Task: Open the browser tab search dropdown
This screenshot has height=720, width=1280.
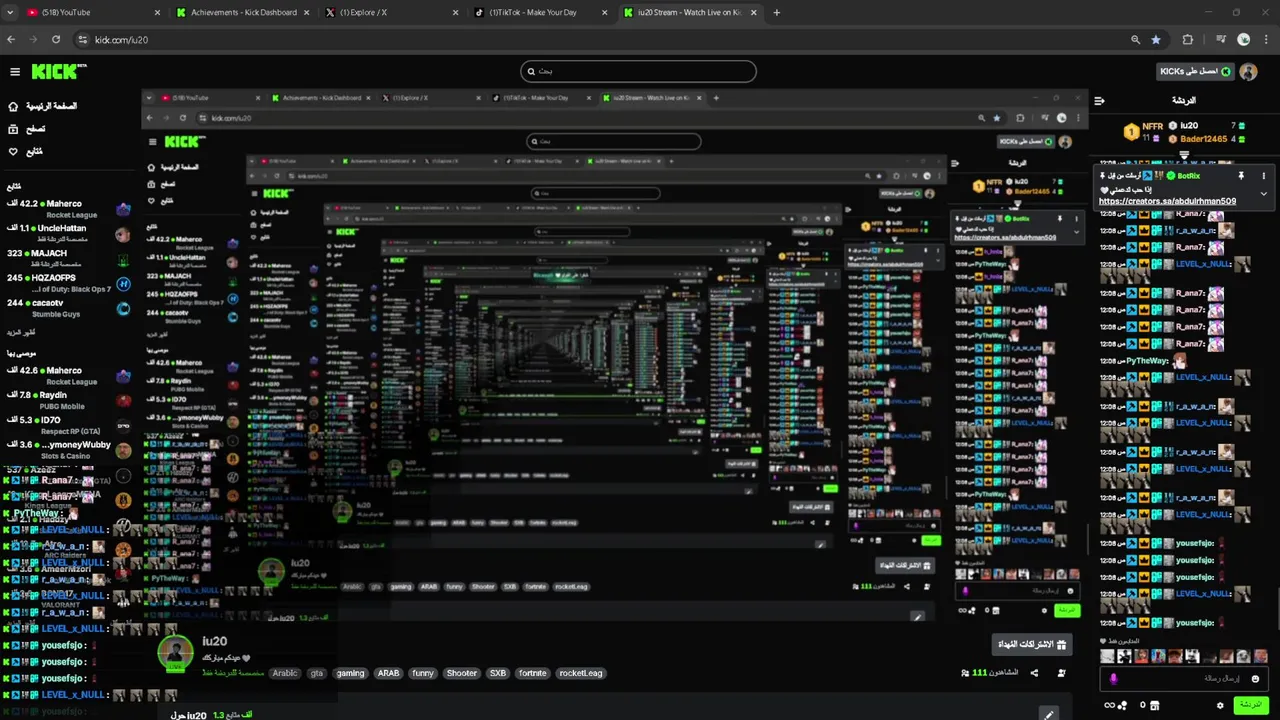Action: coord(12,13)
